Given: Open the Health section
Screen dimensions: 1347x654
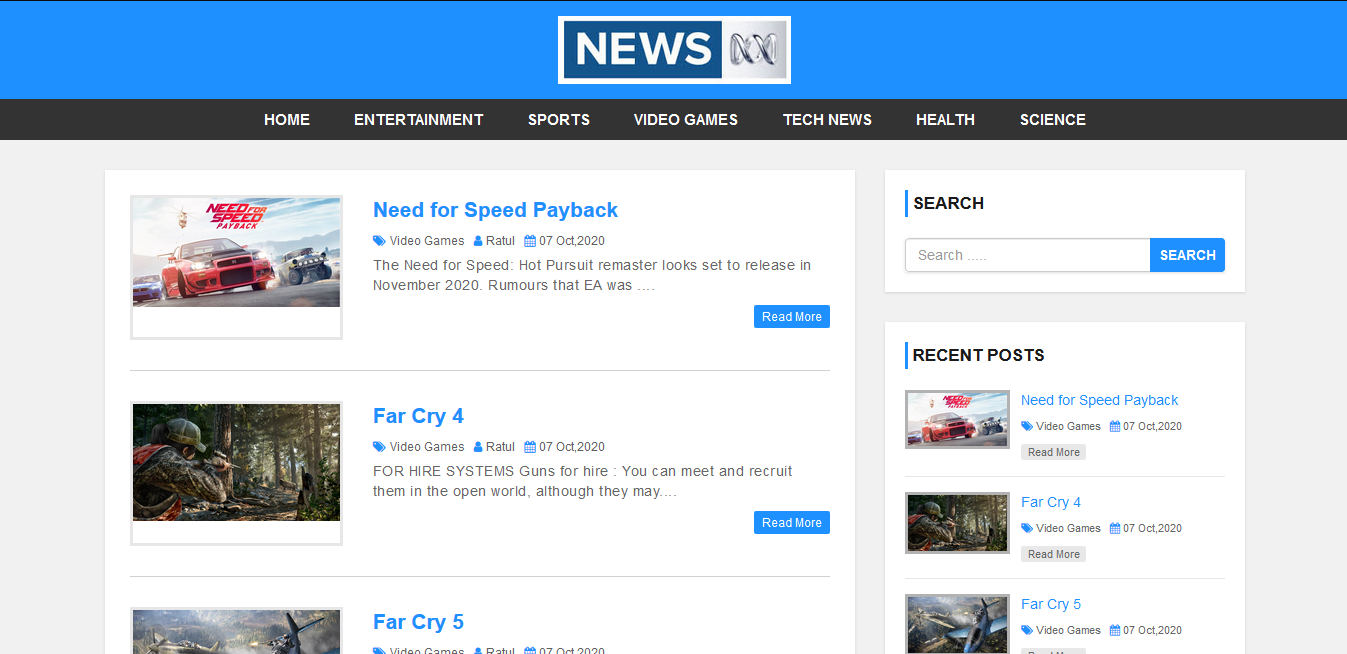Looking at the screenshot, I should pyautogui.click(x=945, y=120).
